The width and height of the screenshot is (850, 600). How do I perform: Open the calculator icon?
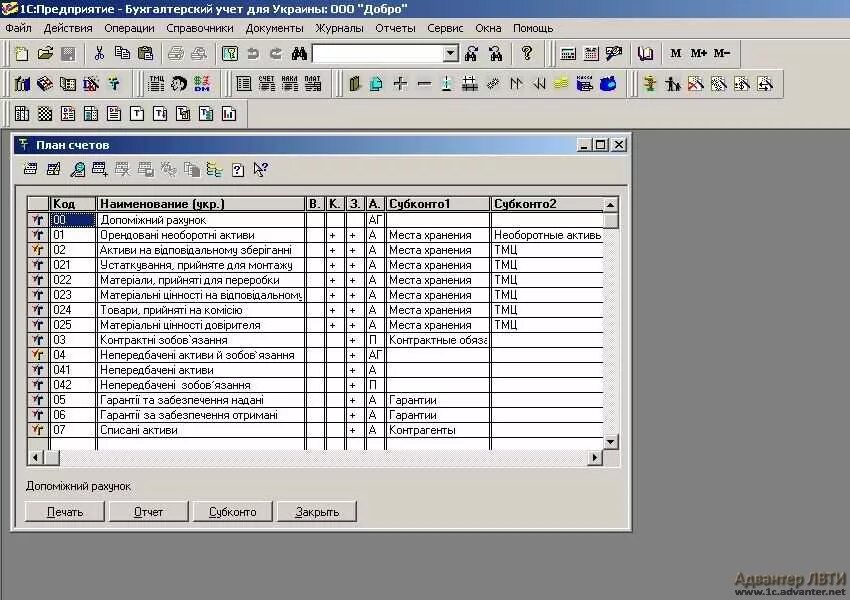pos(568,53)
